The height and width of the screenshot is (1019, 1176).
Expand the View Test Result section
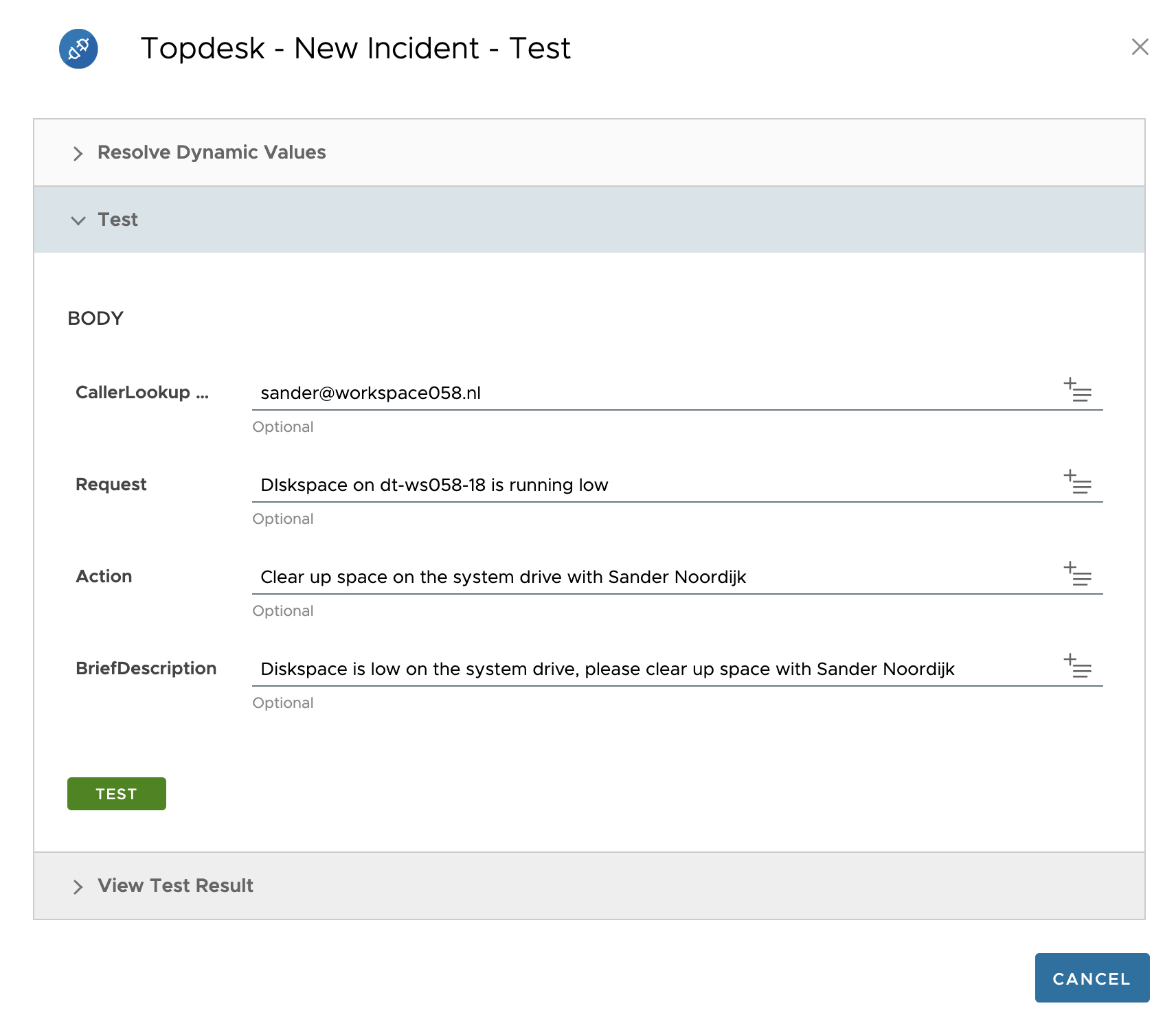pyautogui.click(x=175, y=886)
